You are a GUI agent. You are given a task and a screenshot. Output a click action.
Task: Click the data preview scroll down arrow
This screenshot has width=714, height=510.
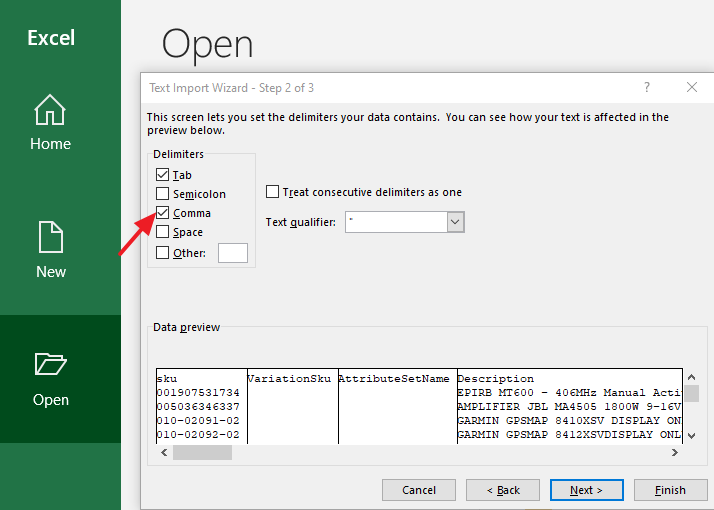click(691, 436)
